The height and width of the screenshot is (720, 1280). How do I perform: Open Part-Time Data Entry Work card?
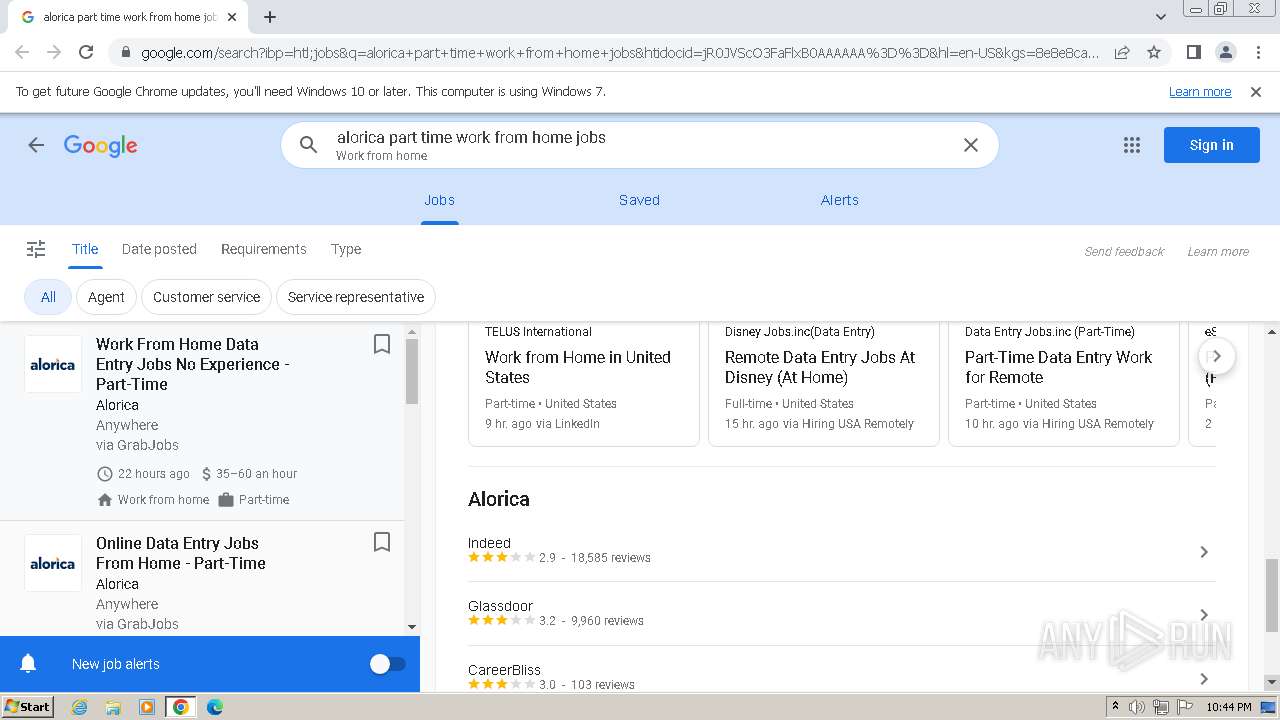[1063, 384]
